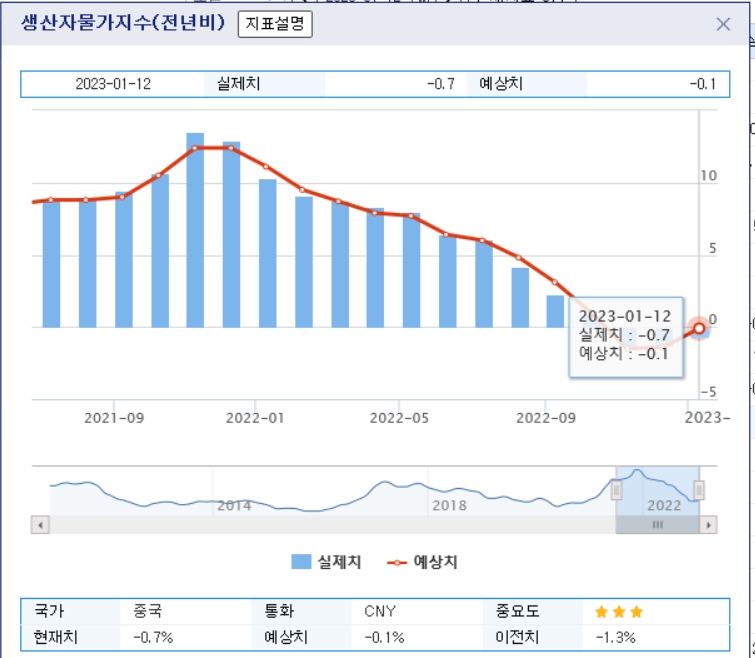Click the 2022 label in the navigator chart

[664, 505]
